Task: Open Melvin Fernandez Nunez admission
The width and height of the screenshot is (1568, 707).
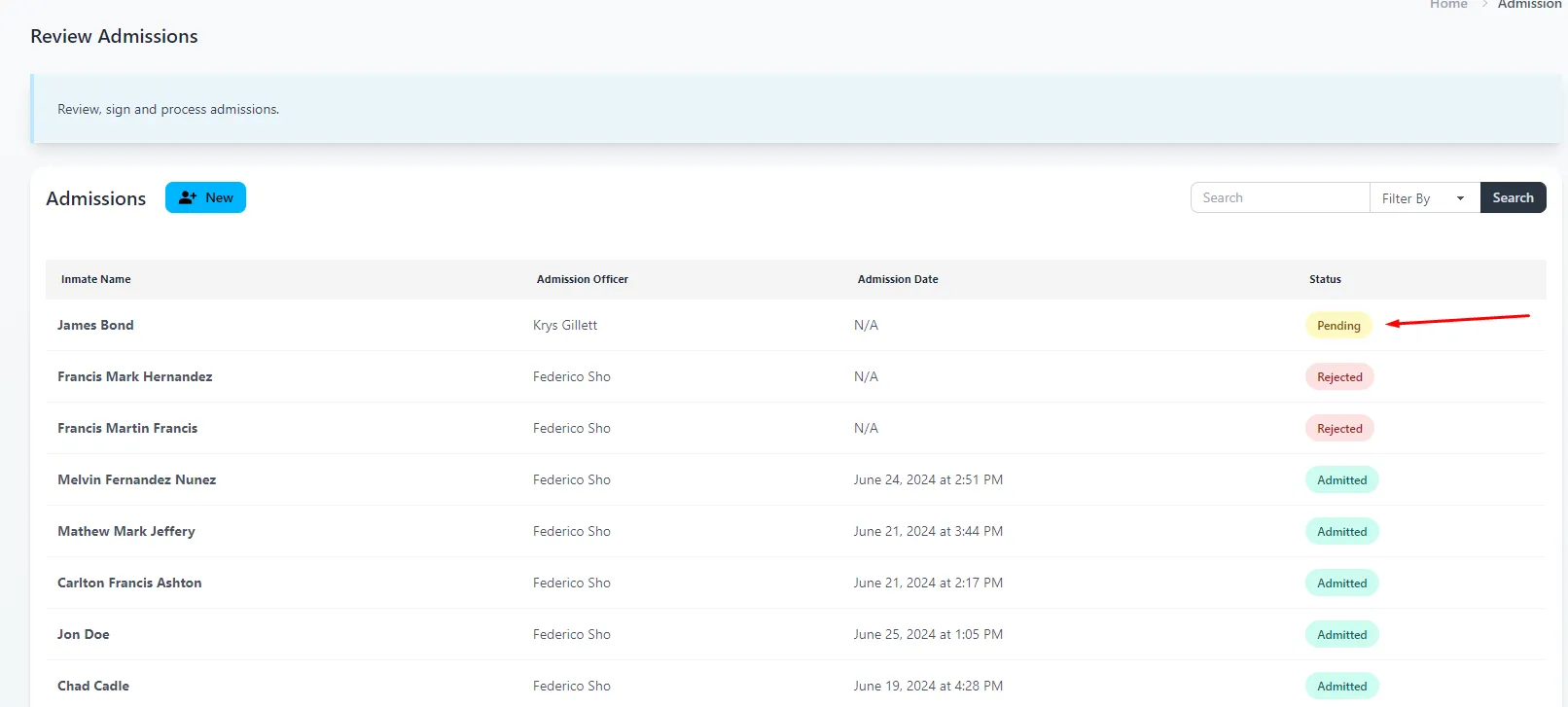Action: tap(136, 479)
